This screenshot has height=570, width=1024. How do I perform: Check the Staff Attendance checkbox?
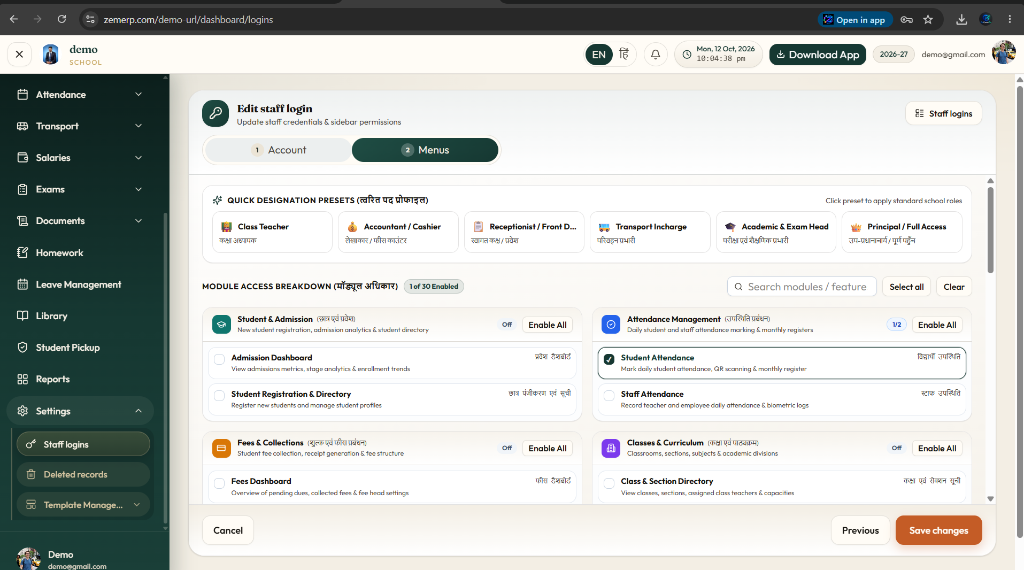coord(609,396)
